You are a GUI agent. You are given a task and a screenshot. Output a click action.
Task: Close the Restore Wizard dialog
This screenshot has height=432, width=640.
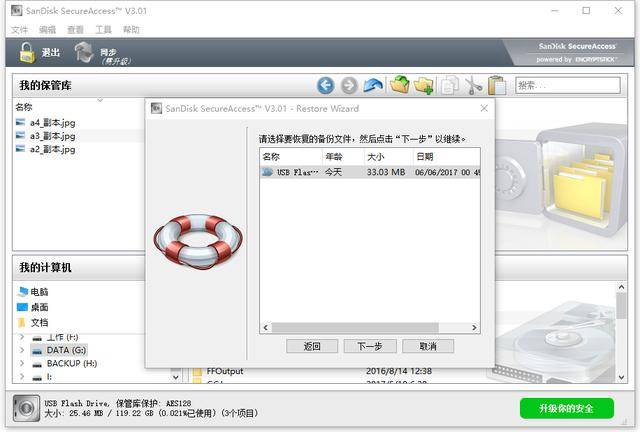click(x=484, y=108)
